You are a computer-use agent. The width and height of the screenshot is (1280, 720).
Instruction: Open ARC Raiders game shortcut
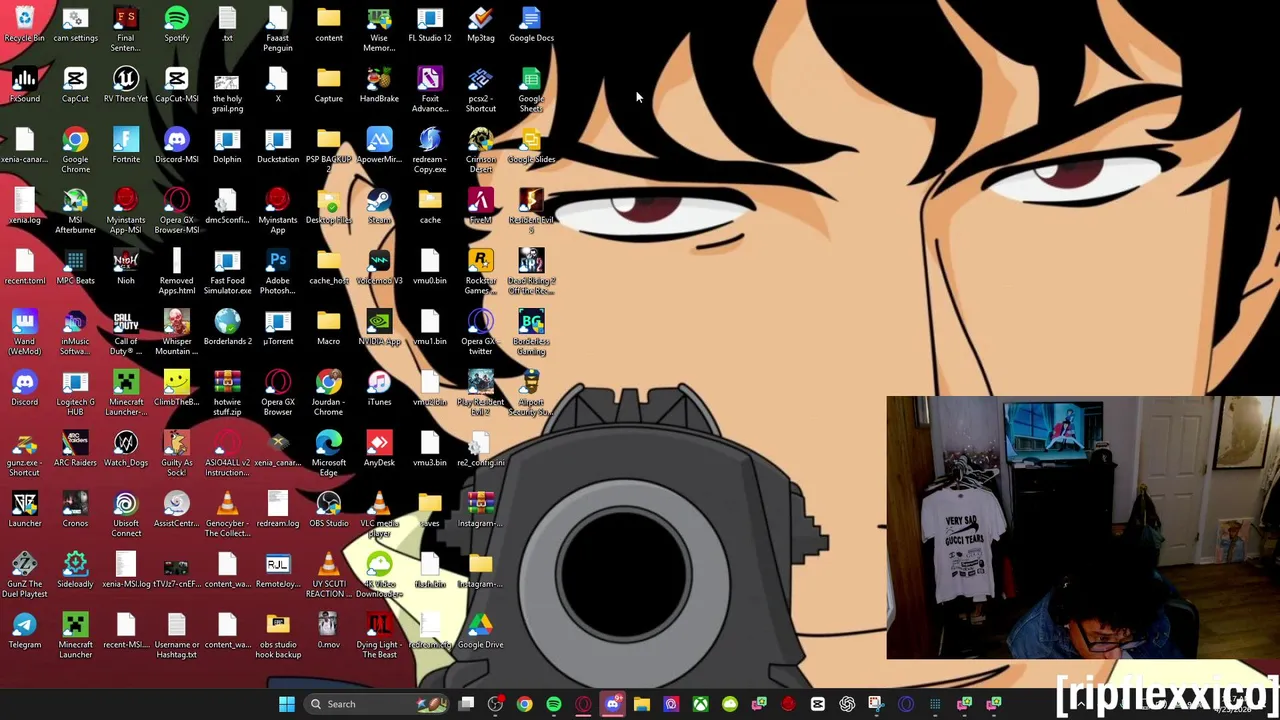pos(75,449)
